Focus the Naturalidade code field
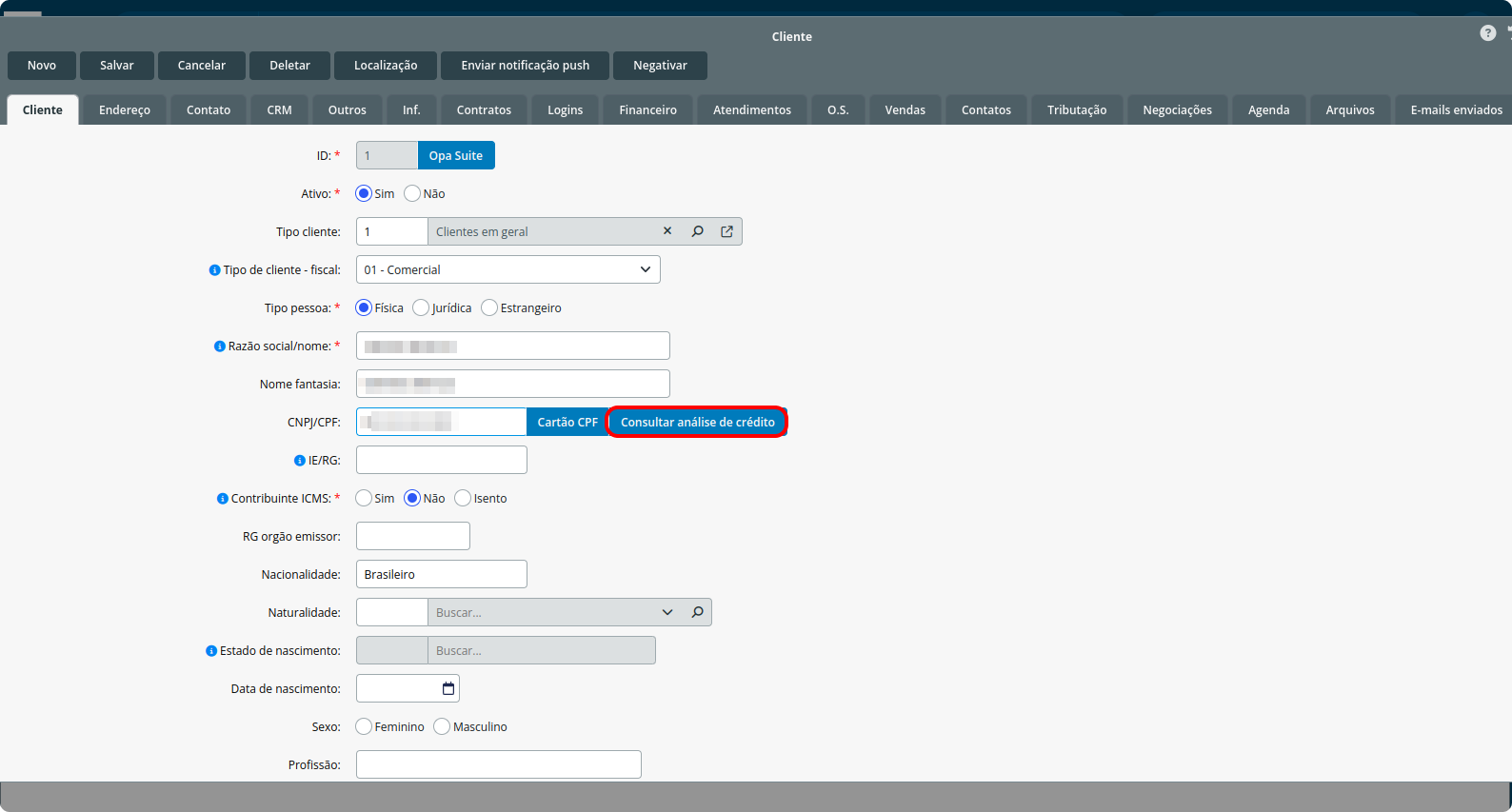 tap(392, 612)
